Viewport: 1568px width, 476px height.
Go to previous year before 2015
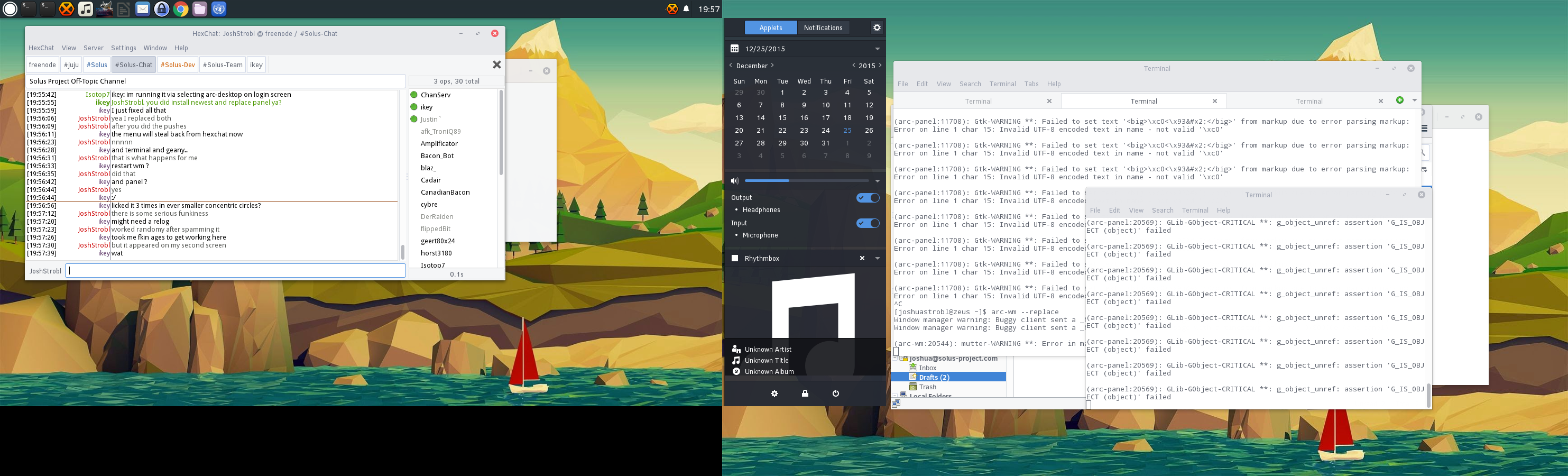pyautogui.click(x=853, y=66)
